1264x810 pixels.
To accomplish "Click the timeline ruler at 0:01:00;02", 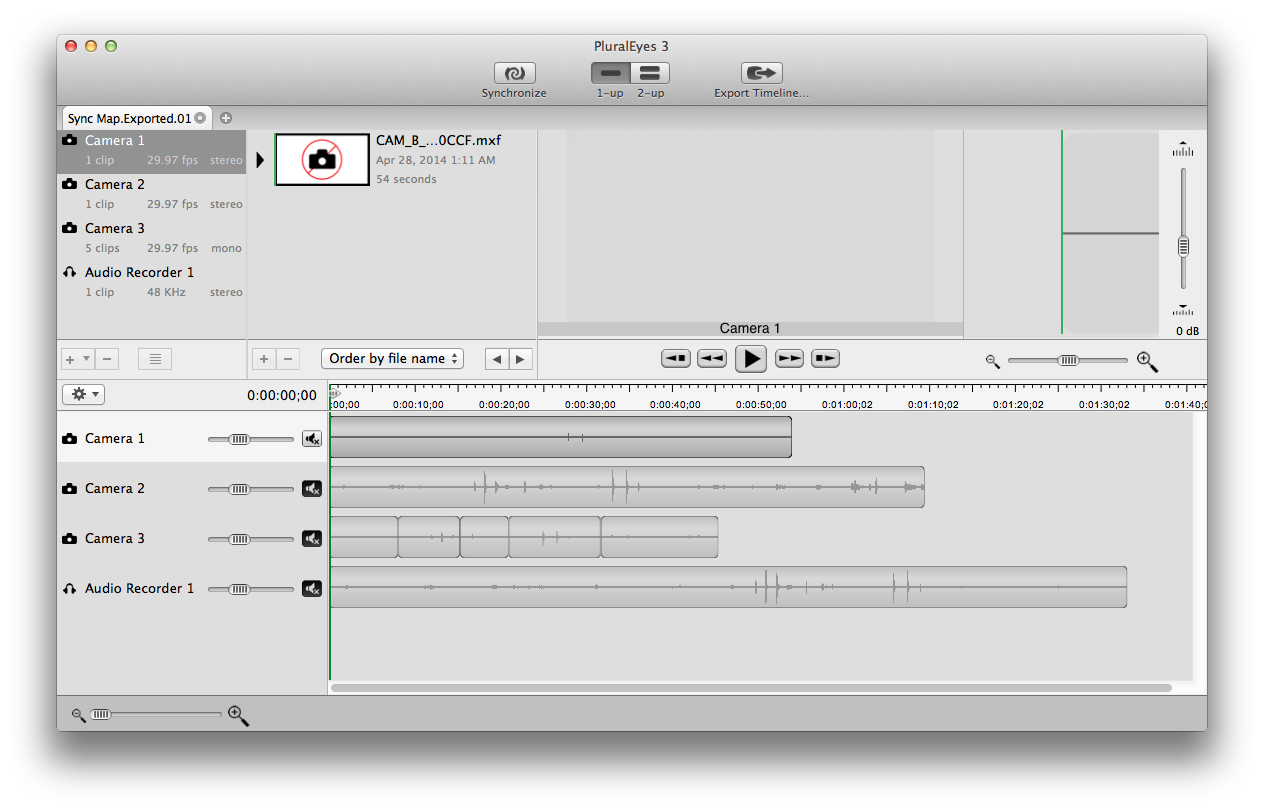I will point(848,405).
